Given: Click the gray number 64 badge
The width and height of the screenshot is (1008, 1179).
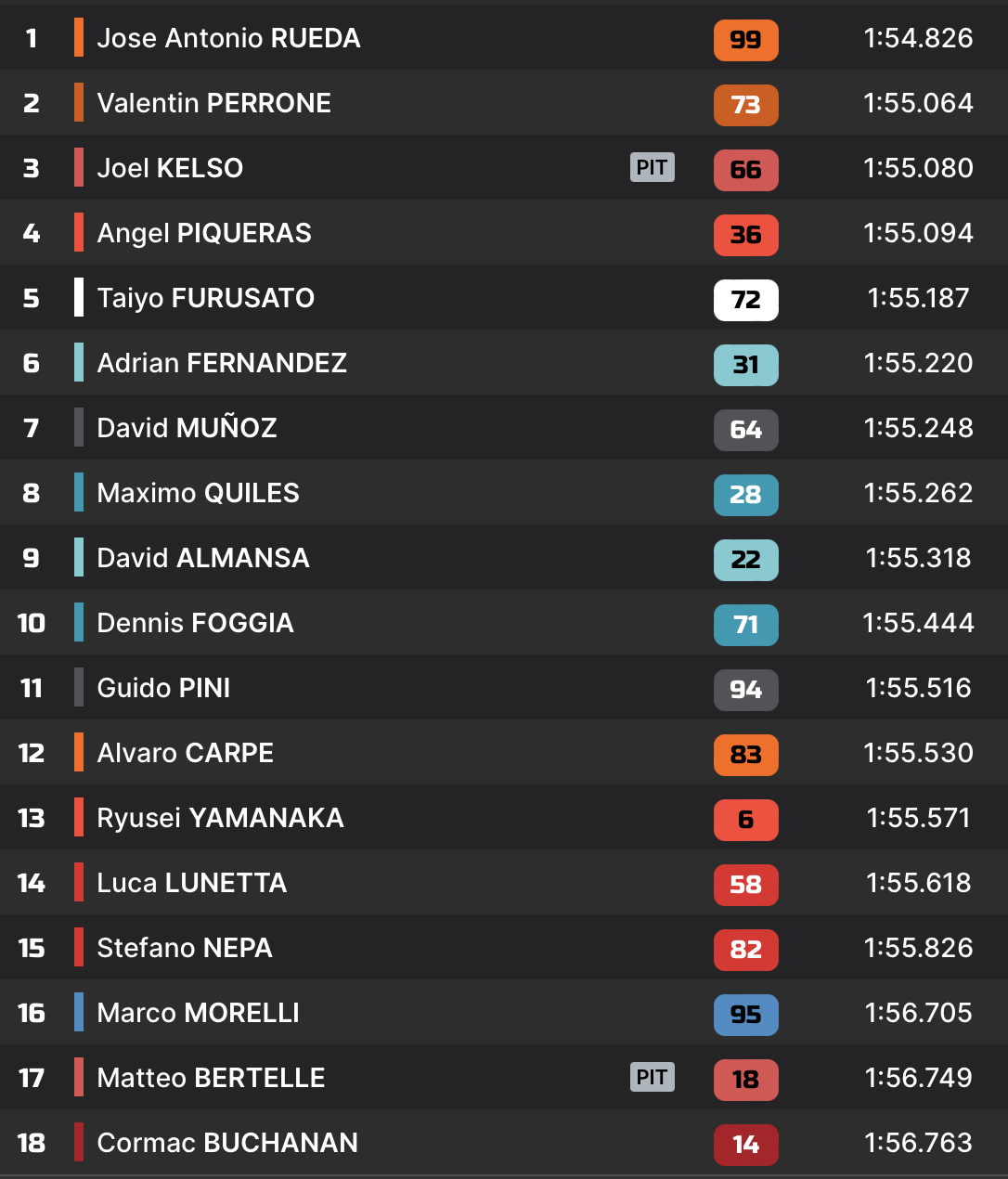Looking at the screenshot, I should click(x=745, y=430).
